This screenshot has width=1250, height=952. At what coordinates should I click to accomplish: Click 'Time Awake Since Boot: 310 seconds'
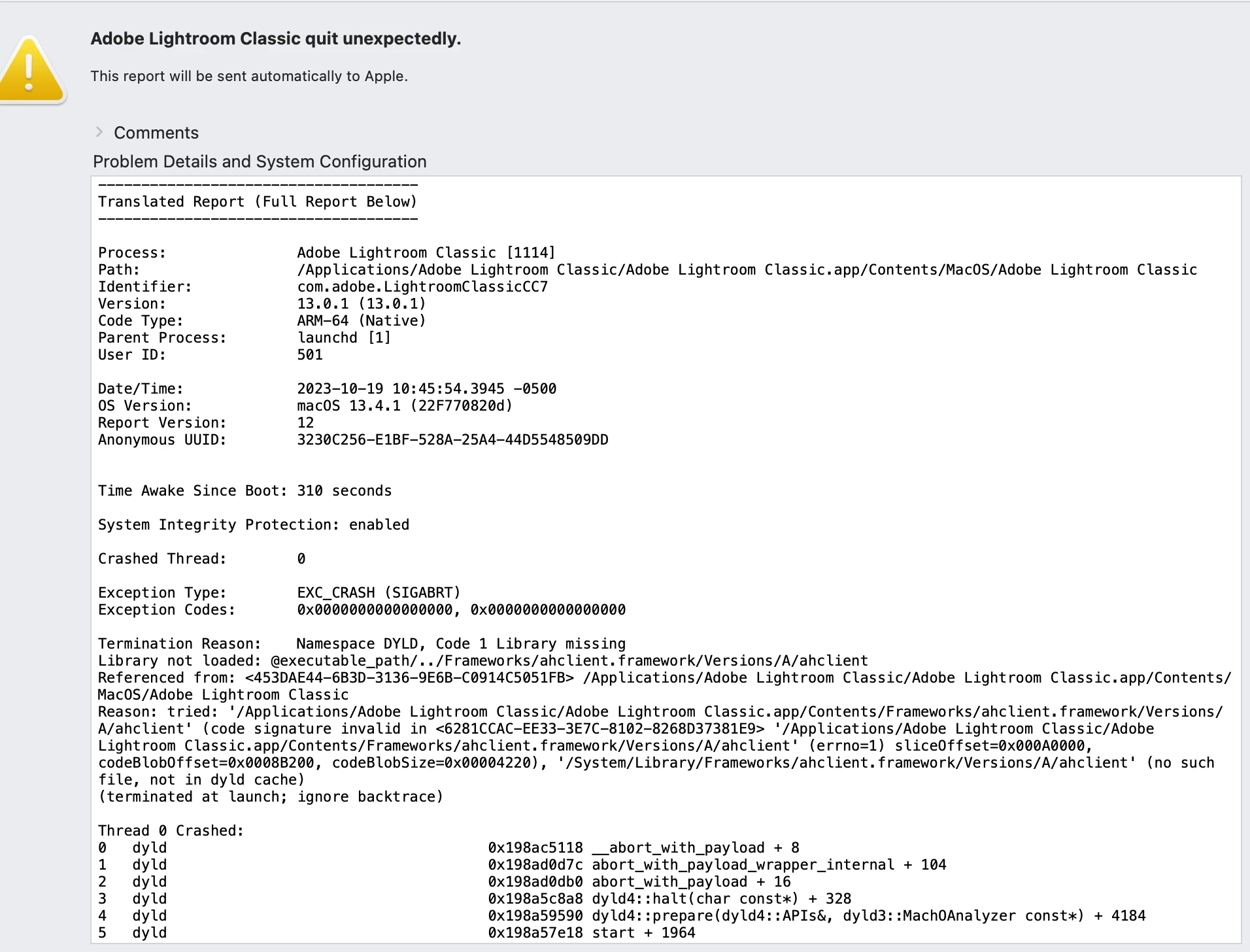[x=245, y=490]
